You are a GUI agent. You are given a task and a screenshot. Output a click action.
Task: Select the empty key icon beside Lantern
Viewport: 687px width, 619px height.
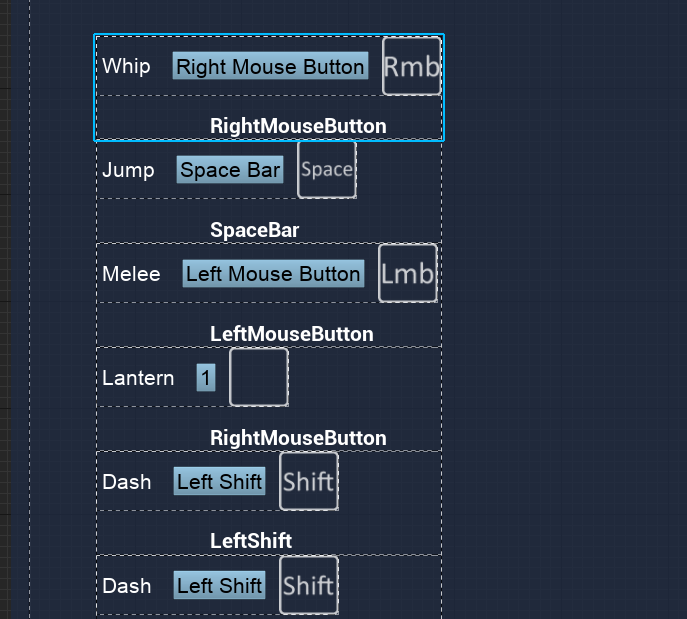(x=259, y=377)
